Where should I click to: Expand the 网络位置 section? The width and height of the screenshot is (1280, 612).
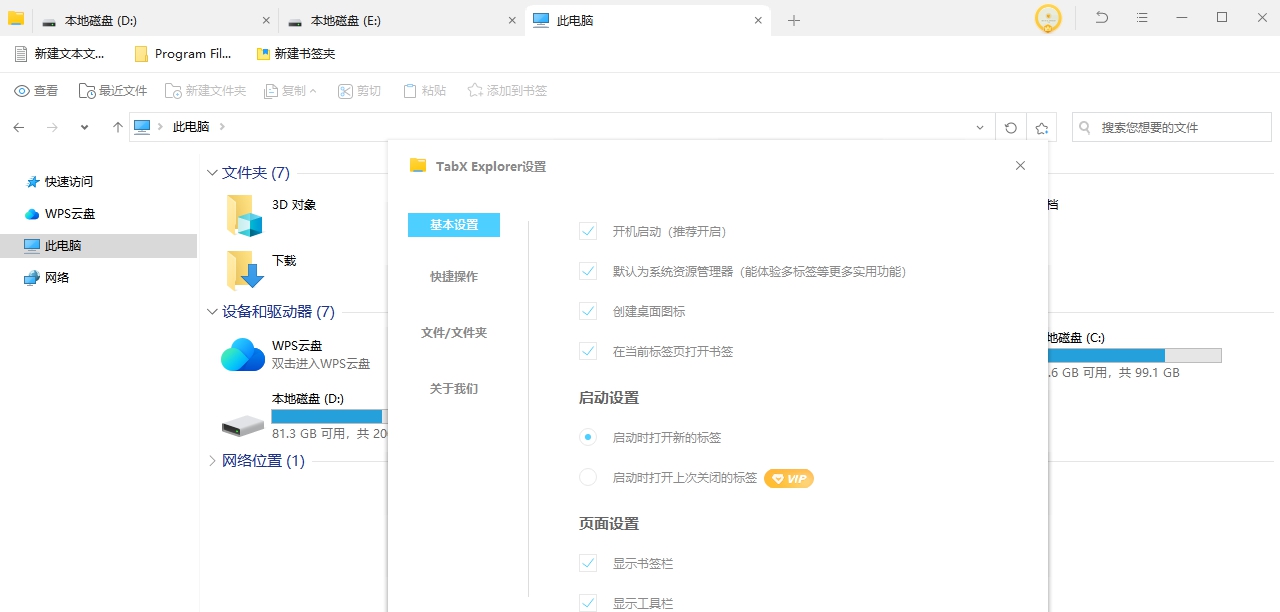211,460
